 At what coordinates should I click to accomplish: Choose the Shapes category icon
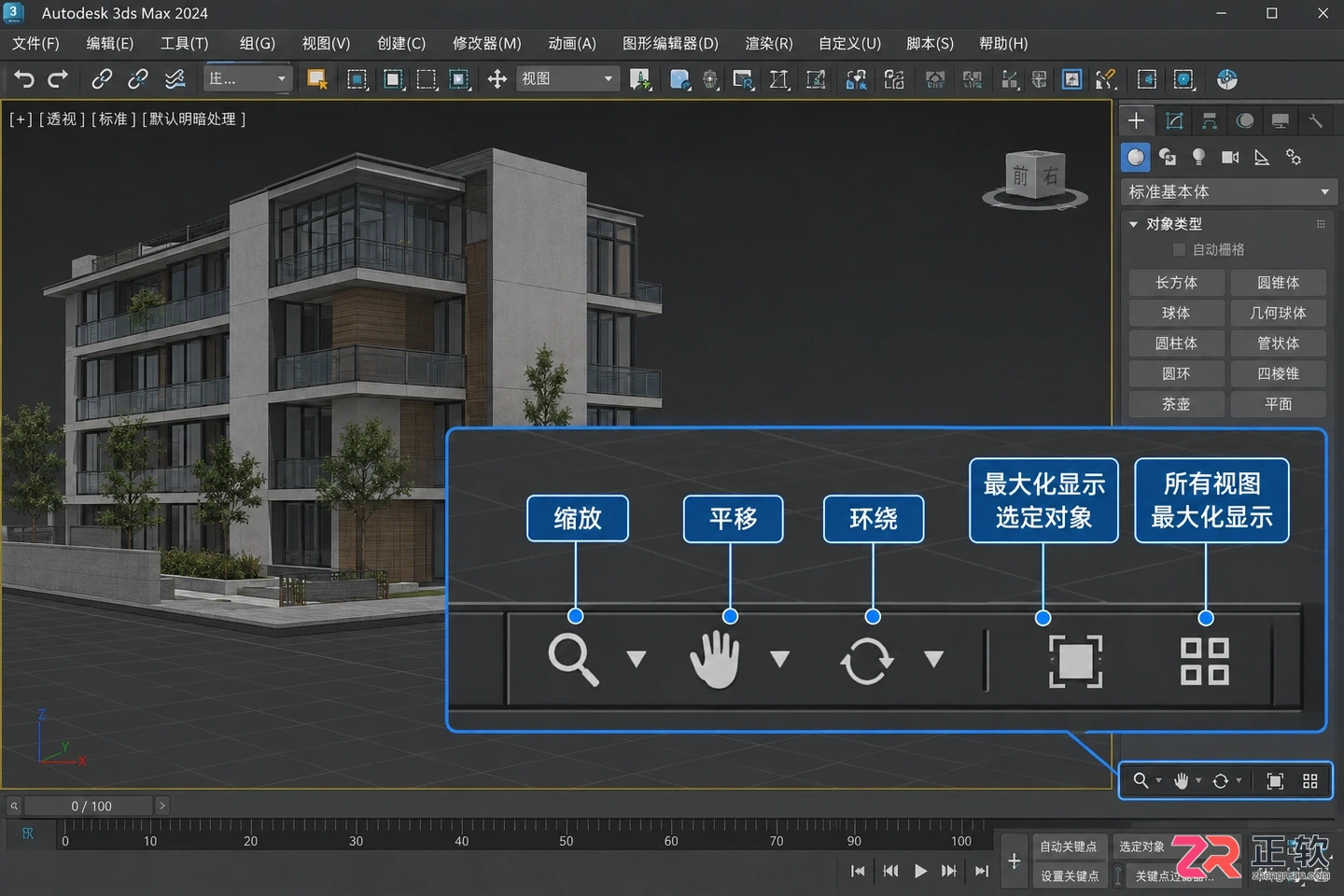coord(1167,157)
